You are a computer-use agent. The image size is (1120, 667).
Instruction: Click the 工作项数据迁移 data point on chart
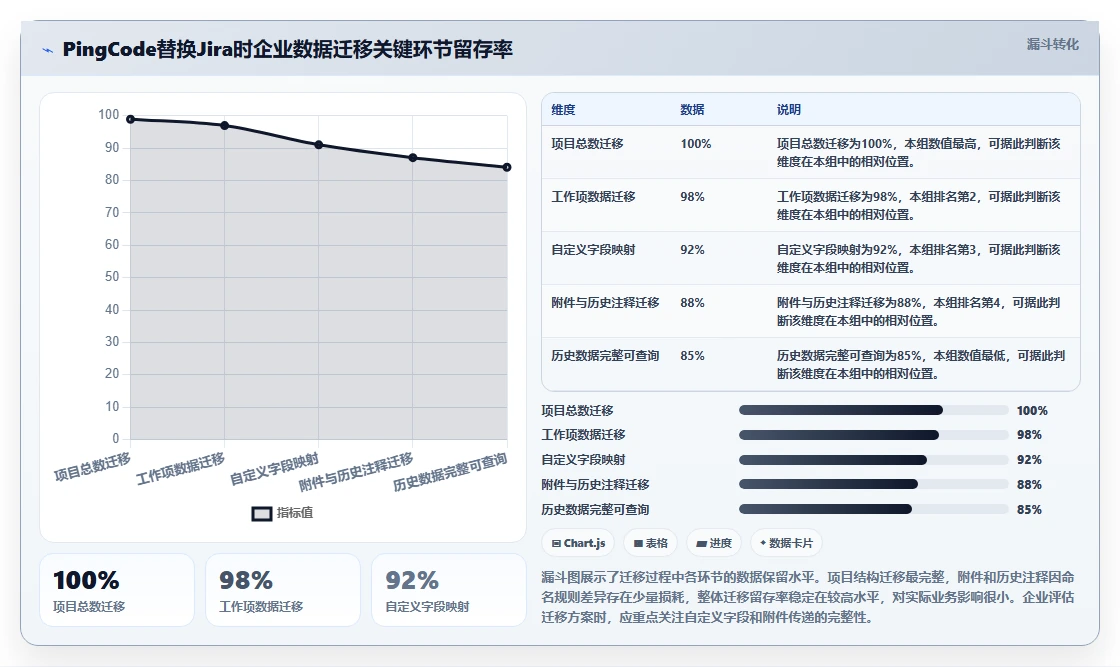click(224, 126)
